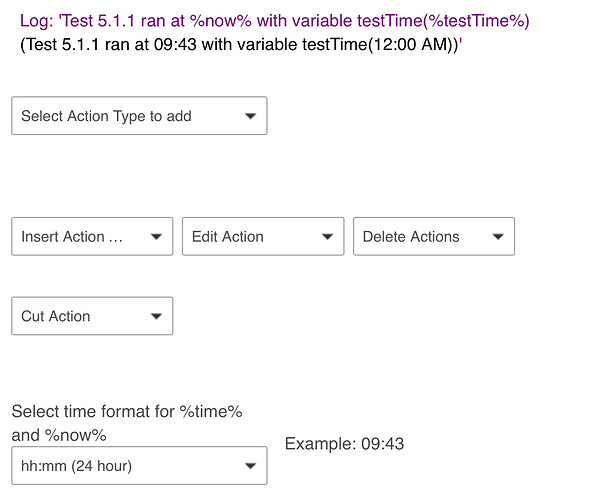Open the Cut Action dropdown
Viewport: 590px width, 500px height.
pyautogui.click(x=92, y=316)
